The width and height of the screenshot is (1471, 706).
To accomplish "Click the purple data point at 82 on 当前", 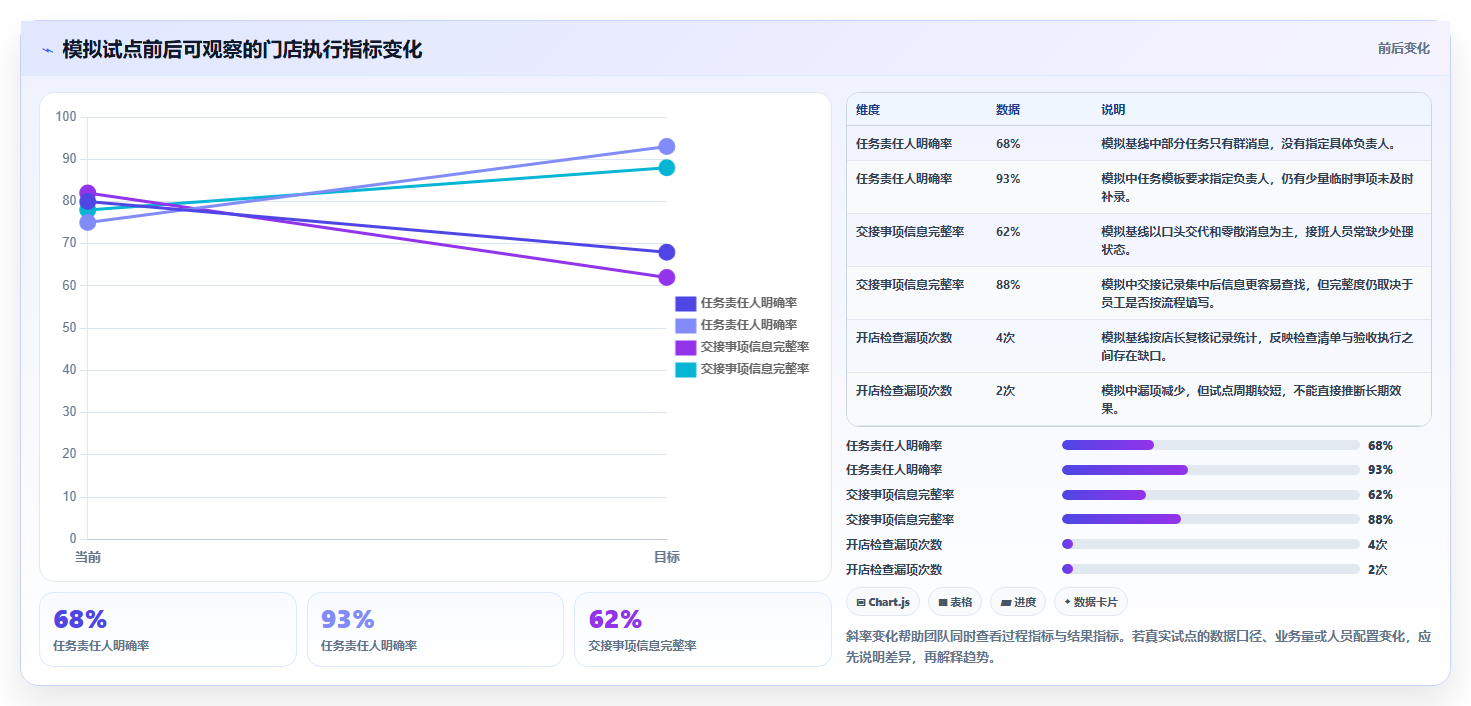I will pyautogui.click(x=88, y=193).
